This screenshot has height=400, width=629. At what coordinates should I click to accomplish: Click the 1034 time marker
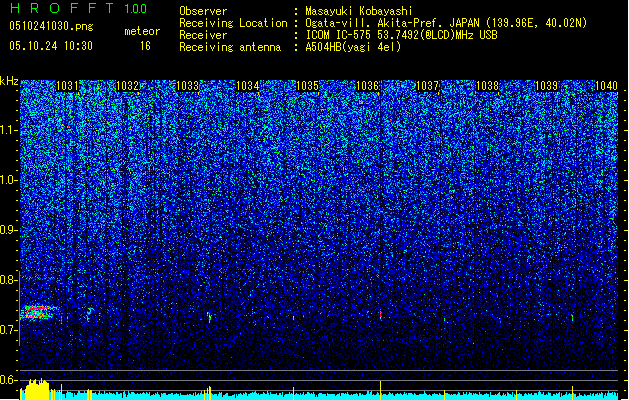pyautogui.click(x=248, y=86)
